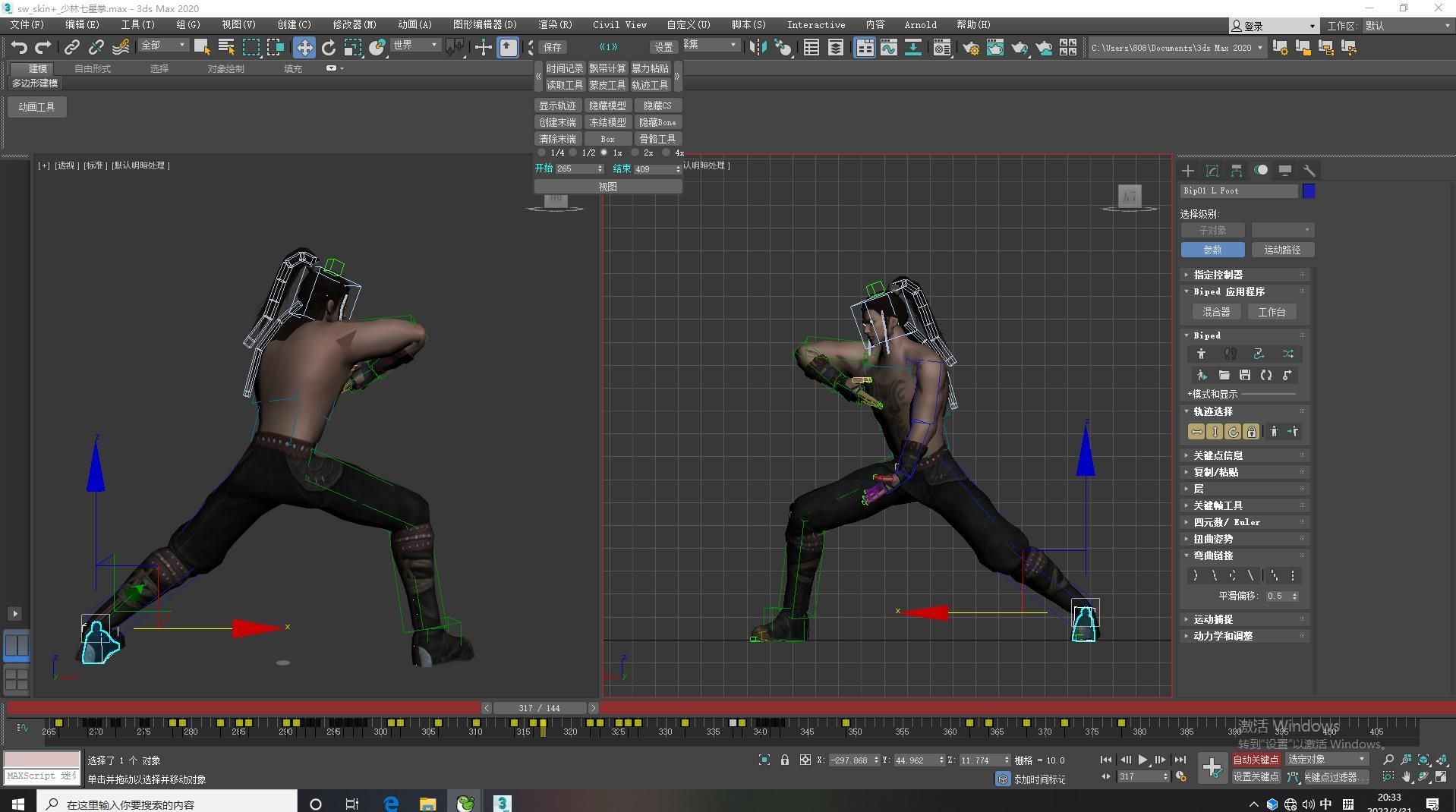Expand the 关键点信息 rollout

[1245, 455]
